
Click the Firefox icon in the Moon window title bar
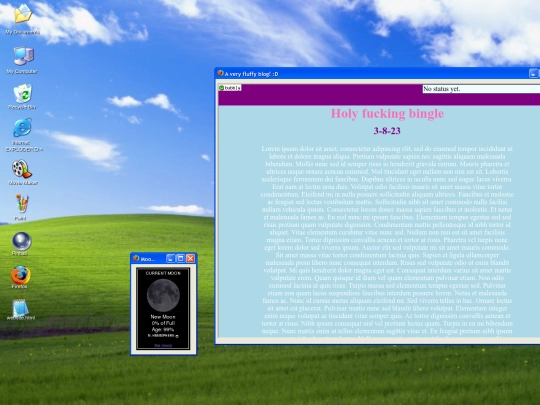(136, 258)
